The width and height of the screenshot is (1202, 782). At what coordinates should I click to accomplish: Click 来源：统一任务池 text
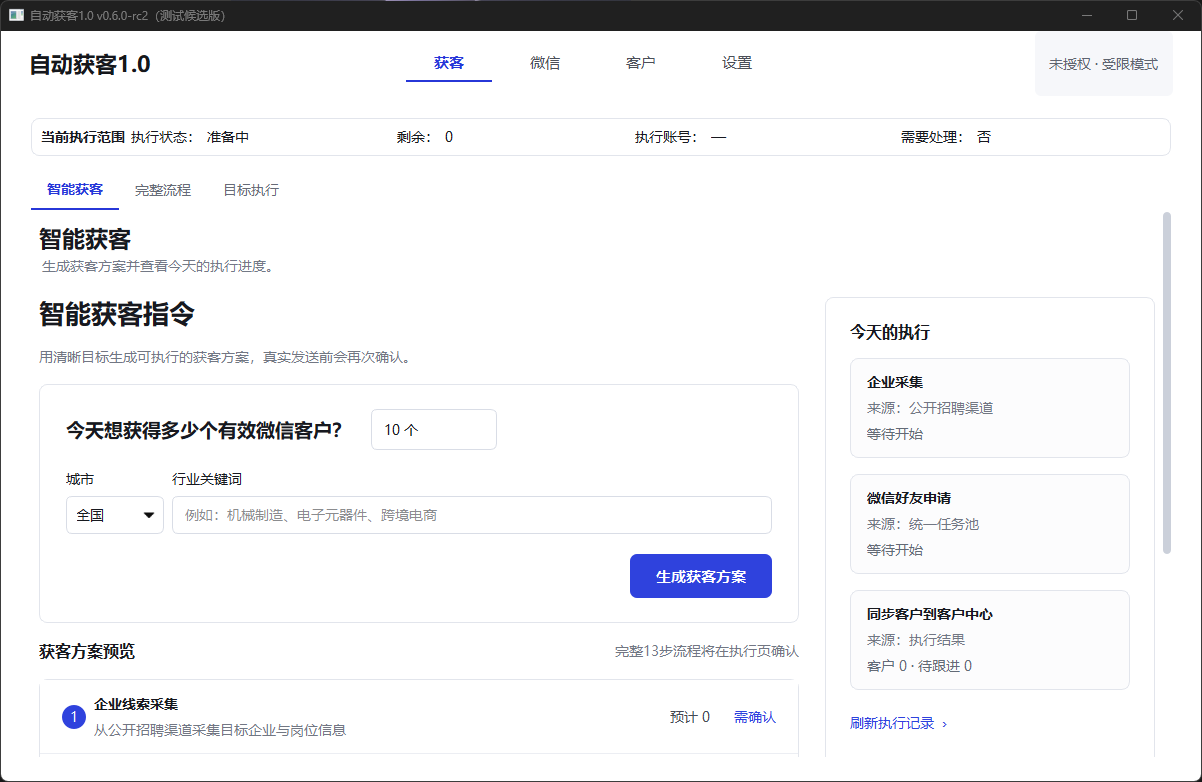pyautogui.click(x=923, y=524)
